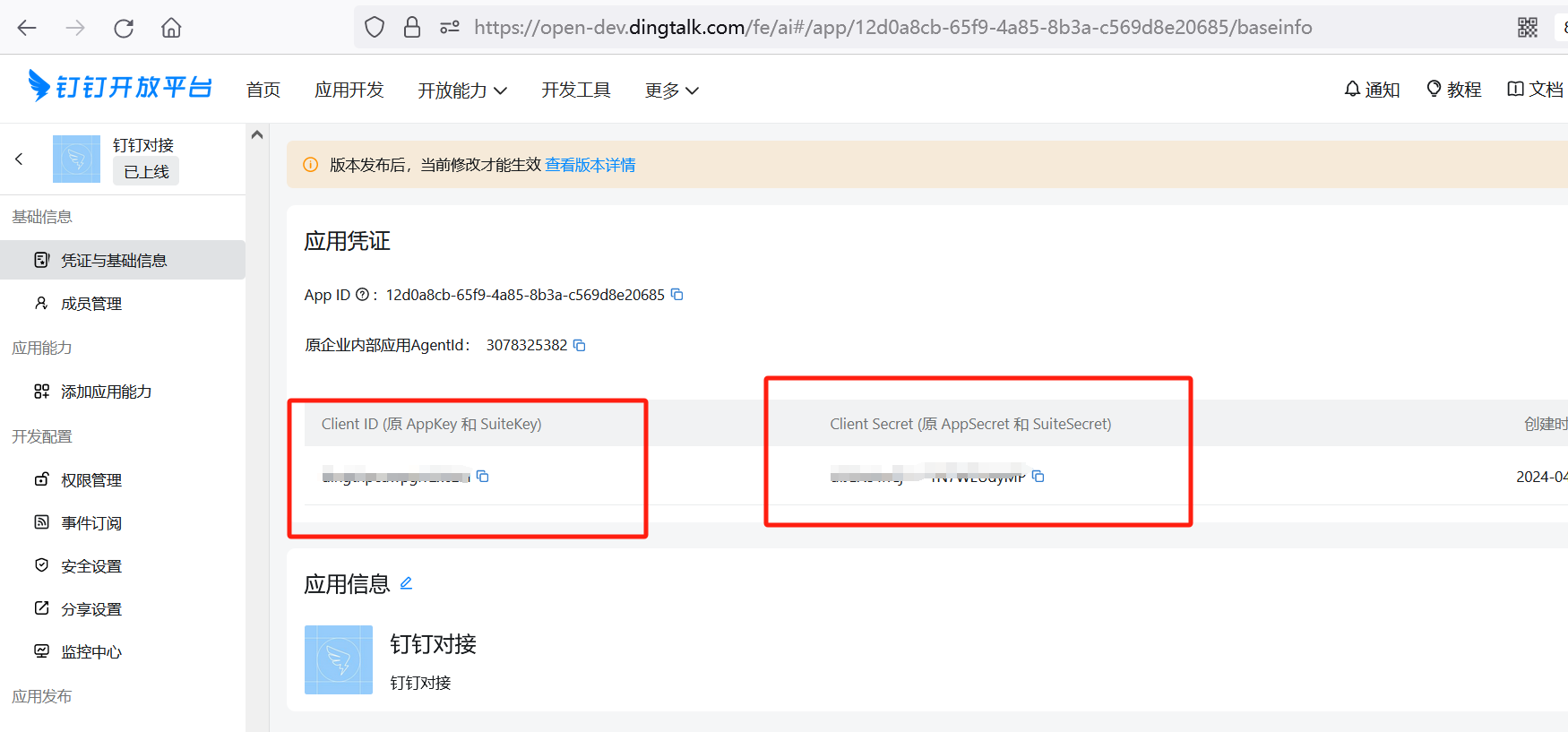This screenshot has width=1568, height=732.
Task: Open 教程 tutorials
Action: [1453, 90]
